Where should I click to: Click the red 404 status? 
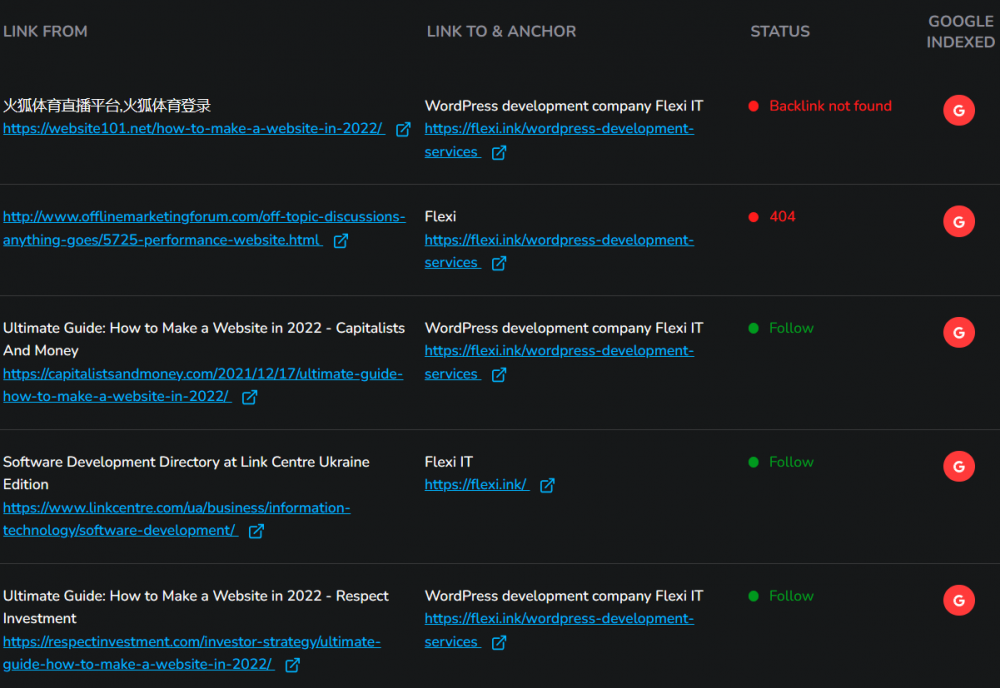(x=782, y=216)
